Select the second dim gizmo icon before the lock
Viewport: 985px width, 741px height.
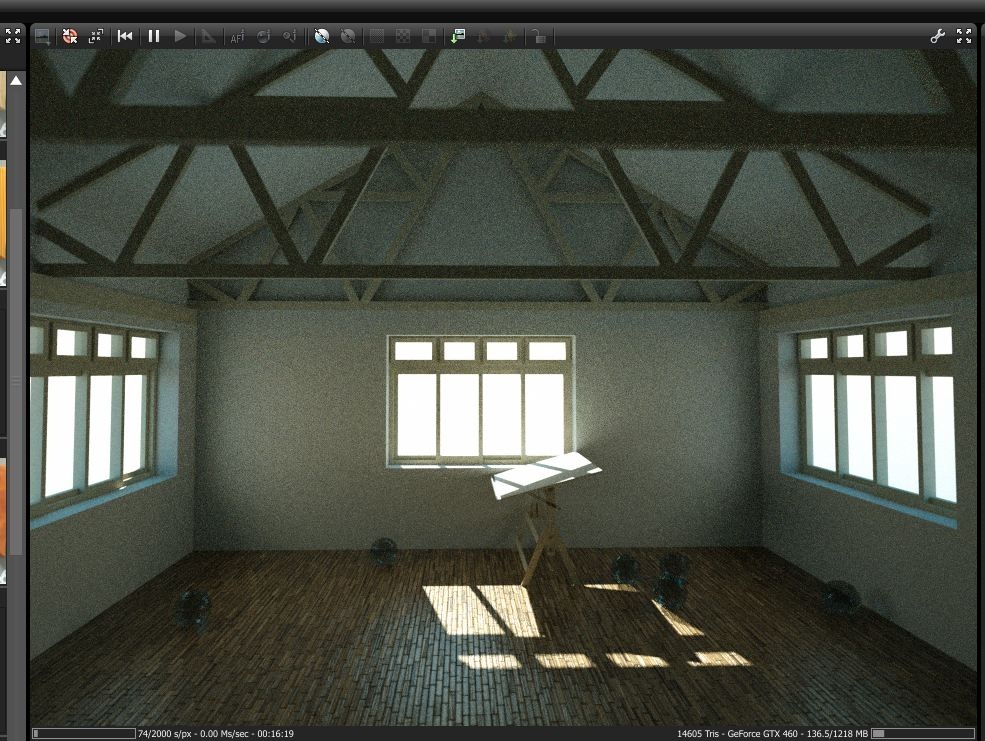510,36
